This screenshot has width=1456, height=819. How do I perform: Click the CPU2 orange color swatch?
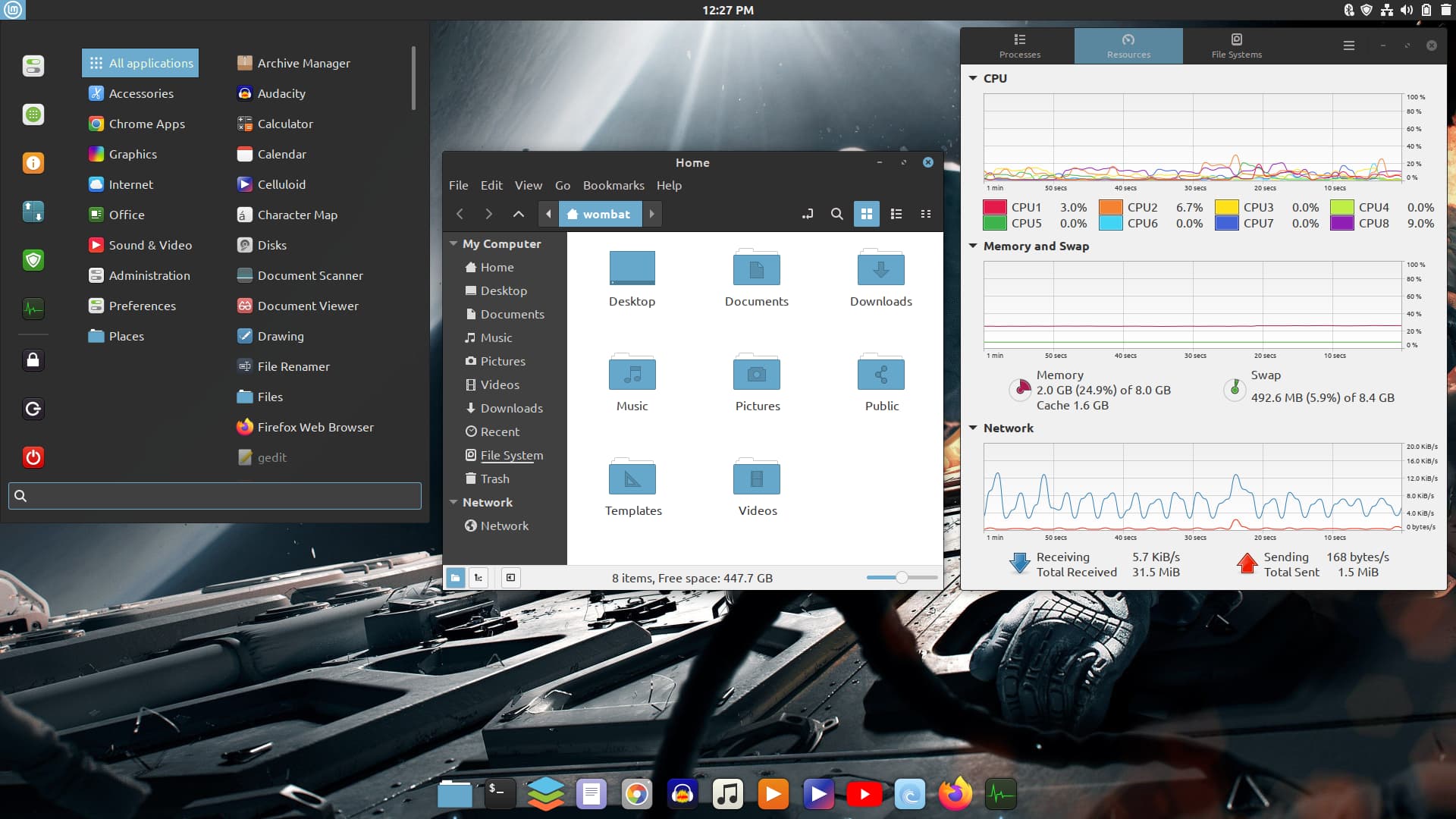pyautogui.click(x=1110, y=207)
